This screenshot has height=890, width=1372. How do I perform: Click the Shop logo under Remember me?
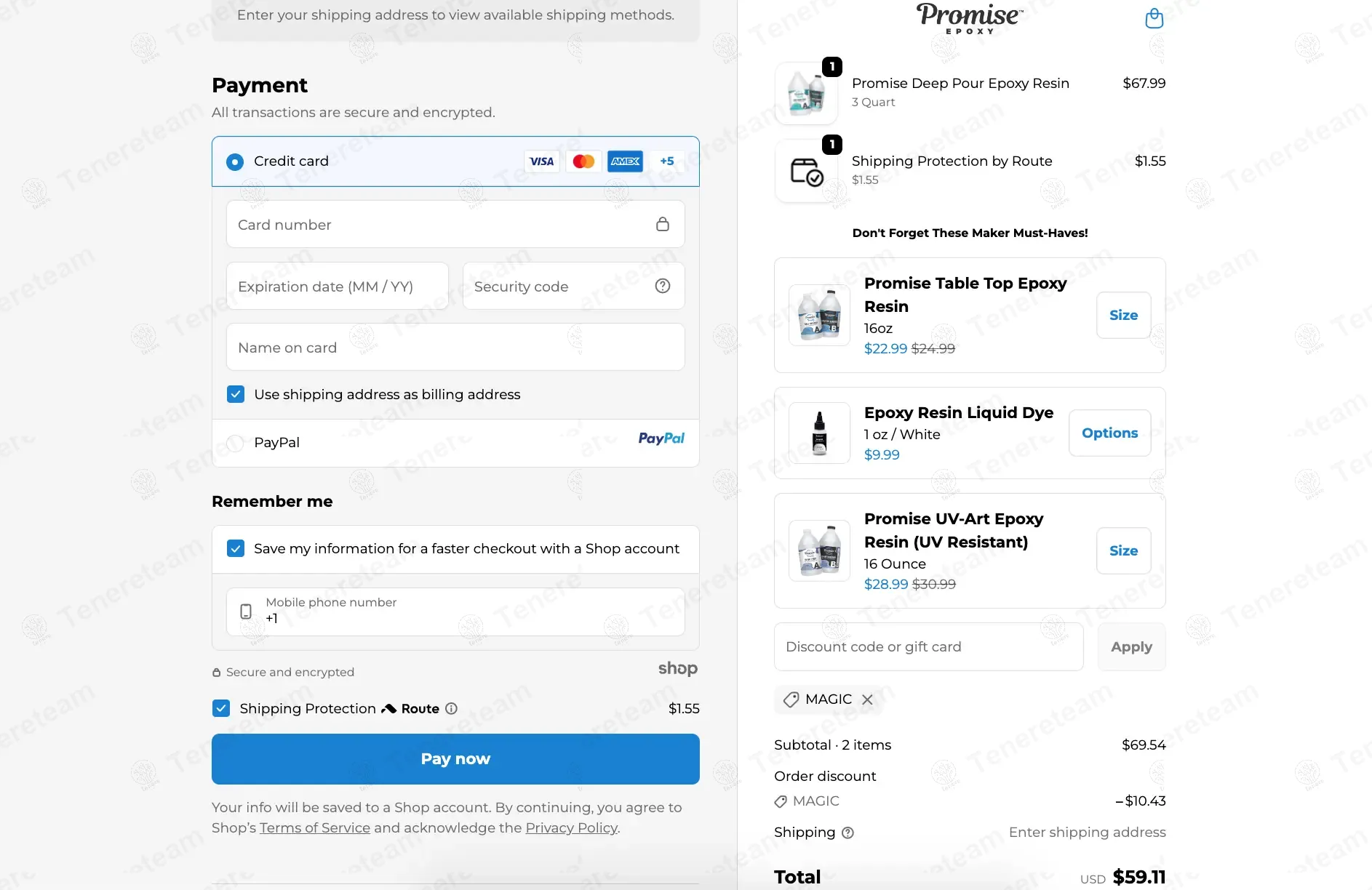click(x=677, y=668)
